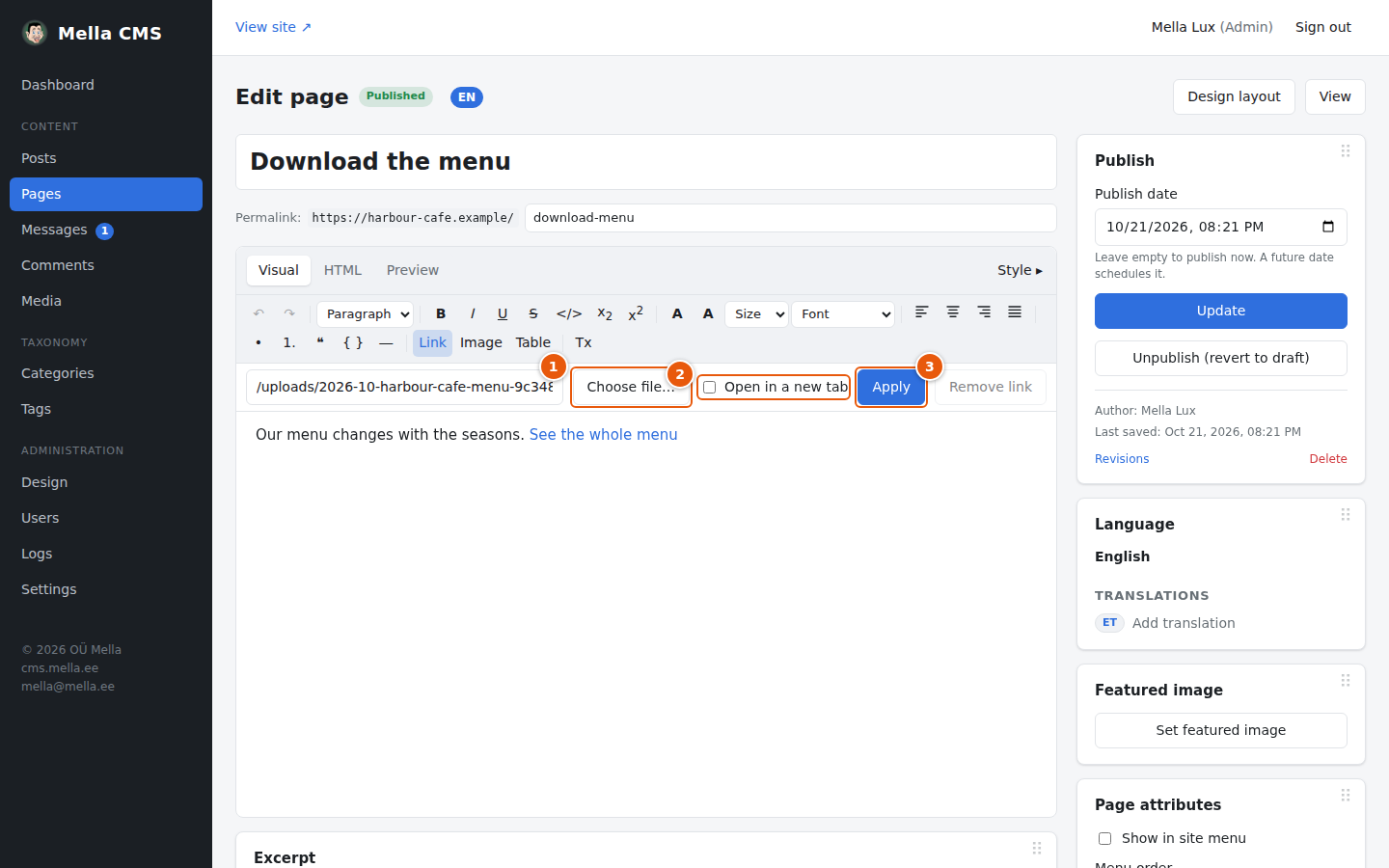Insert a Table from toolbar
The width and height of the screenshot is (1389, 868).
[533, 342]
